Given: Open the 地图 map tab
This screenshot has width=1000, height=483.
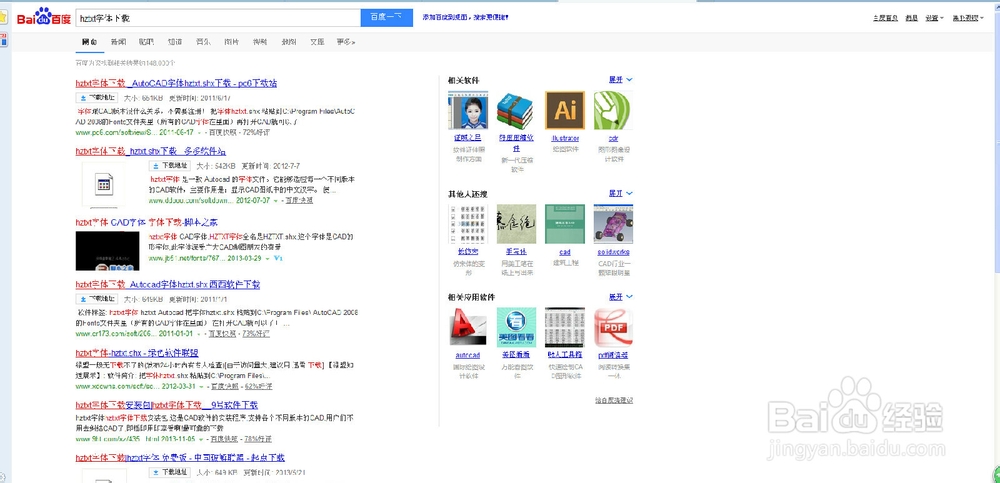Looking at the screenshot, I should point(288,42).
